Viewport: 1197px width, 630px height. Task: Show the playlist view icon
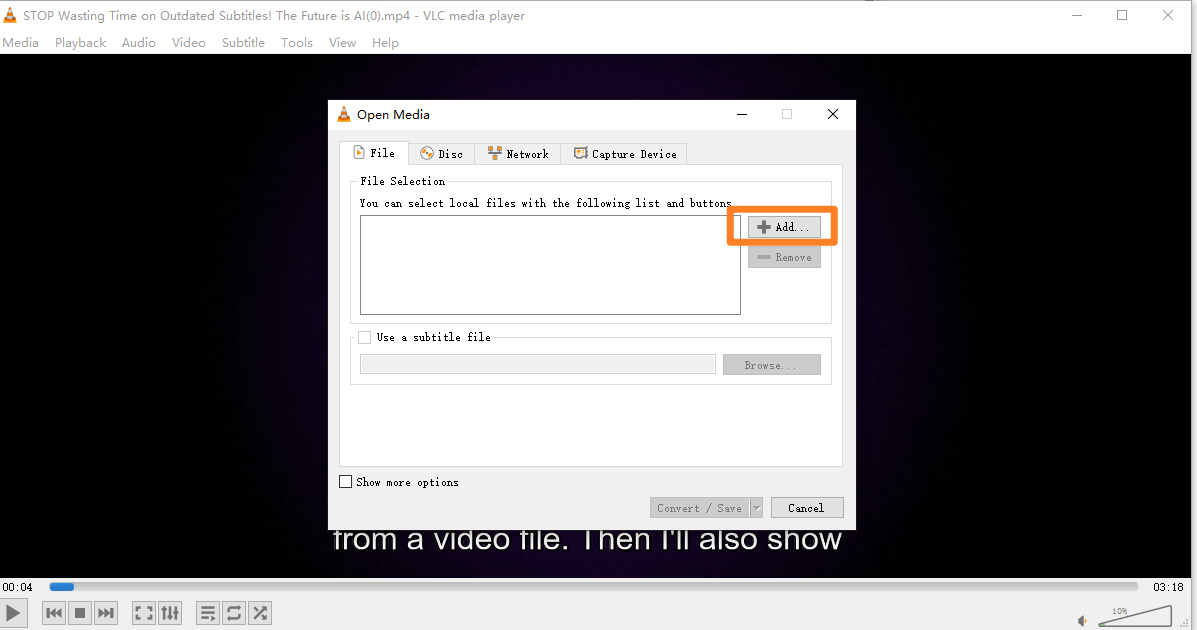pos(207,612)
